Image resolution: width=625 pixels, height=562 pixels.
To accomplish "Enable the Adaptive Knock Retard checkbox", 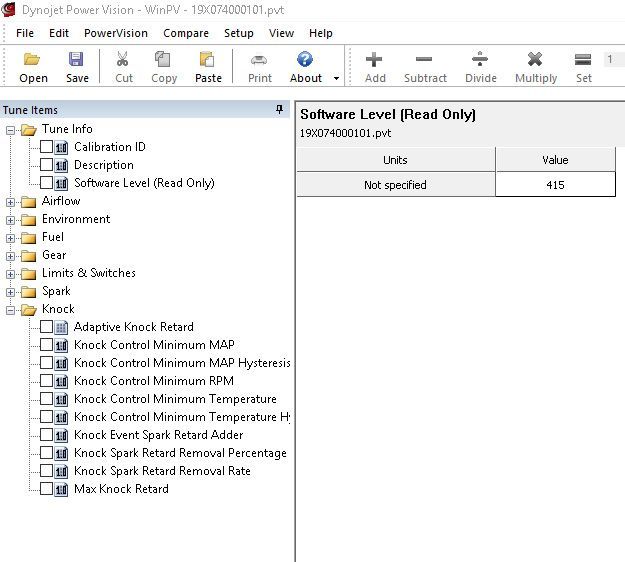I will (x=47, y=327).
